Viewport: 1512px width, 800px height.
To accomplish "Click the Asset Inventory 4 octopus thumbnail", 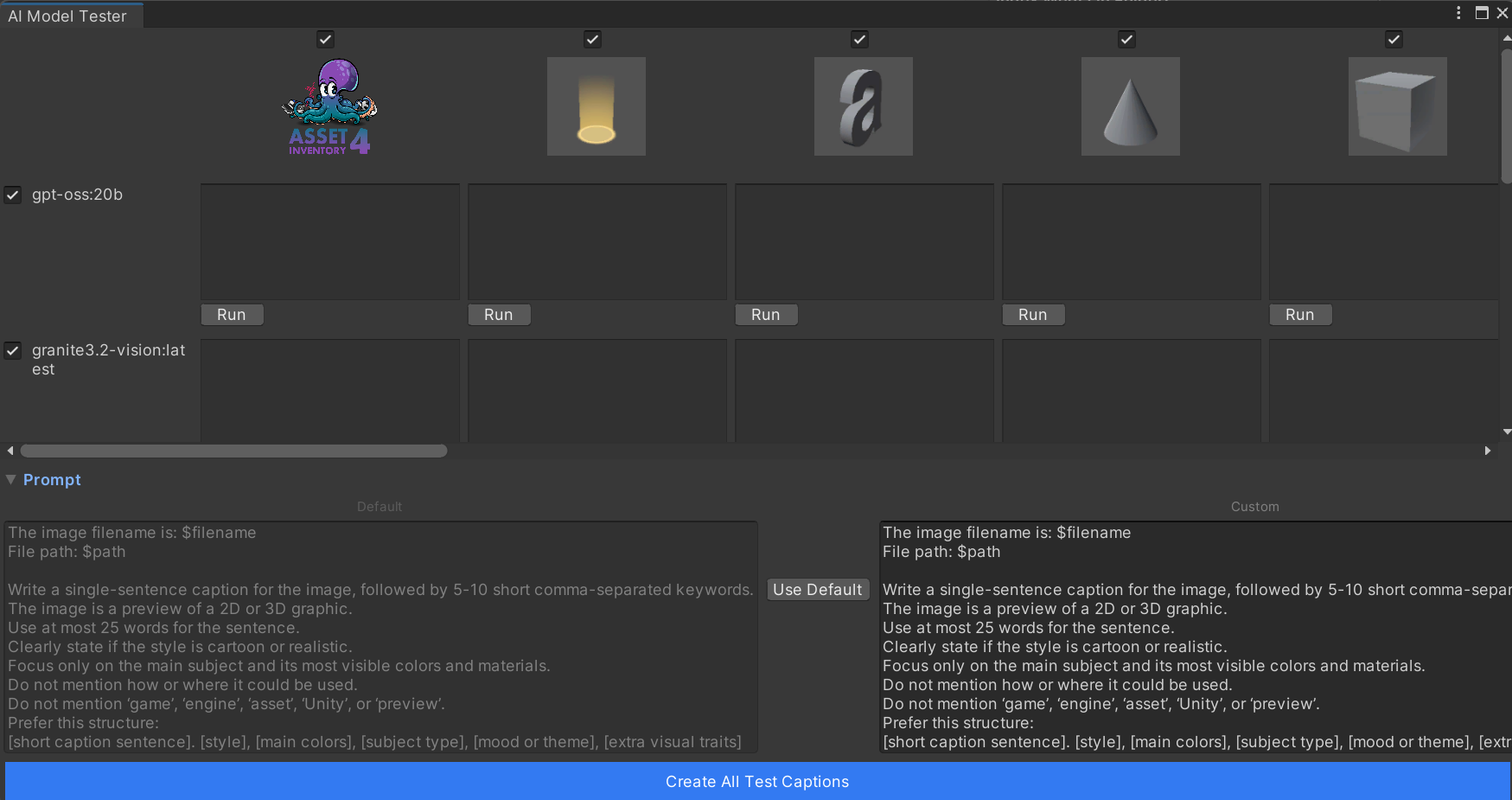I will (329, 106).
